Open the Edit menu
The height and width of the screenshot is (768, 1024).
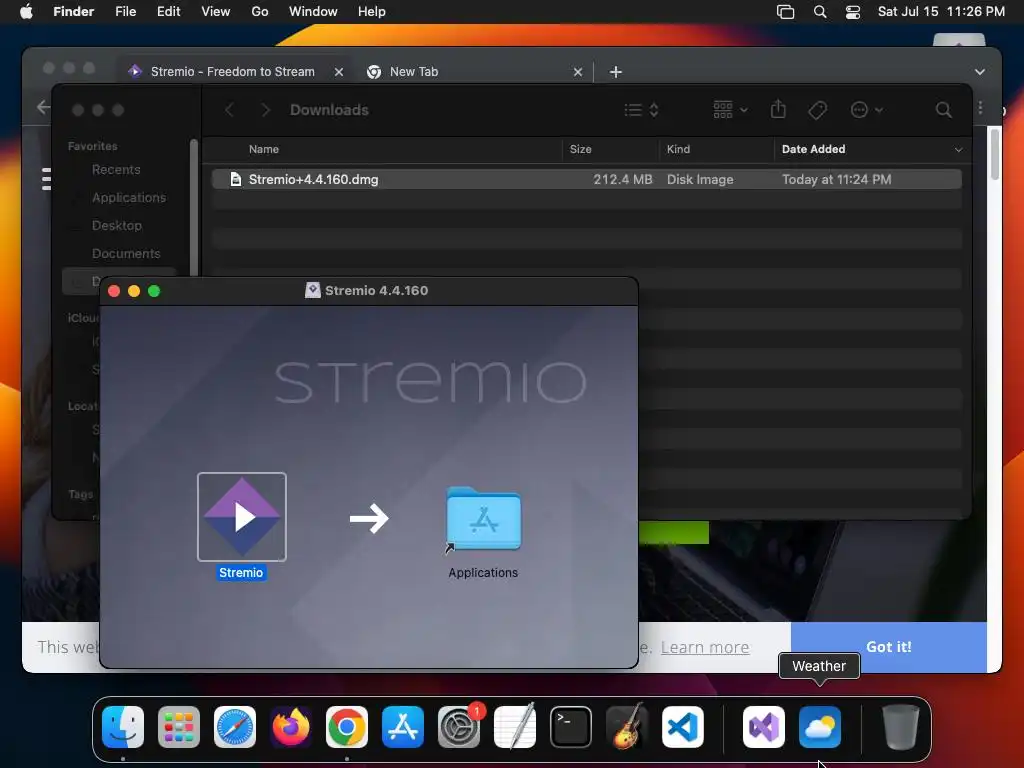(x=168, y=12)
